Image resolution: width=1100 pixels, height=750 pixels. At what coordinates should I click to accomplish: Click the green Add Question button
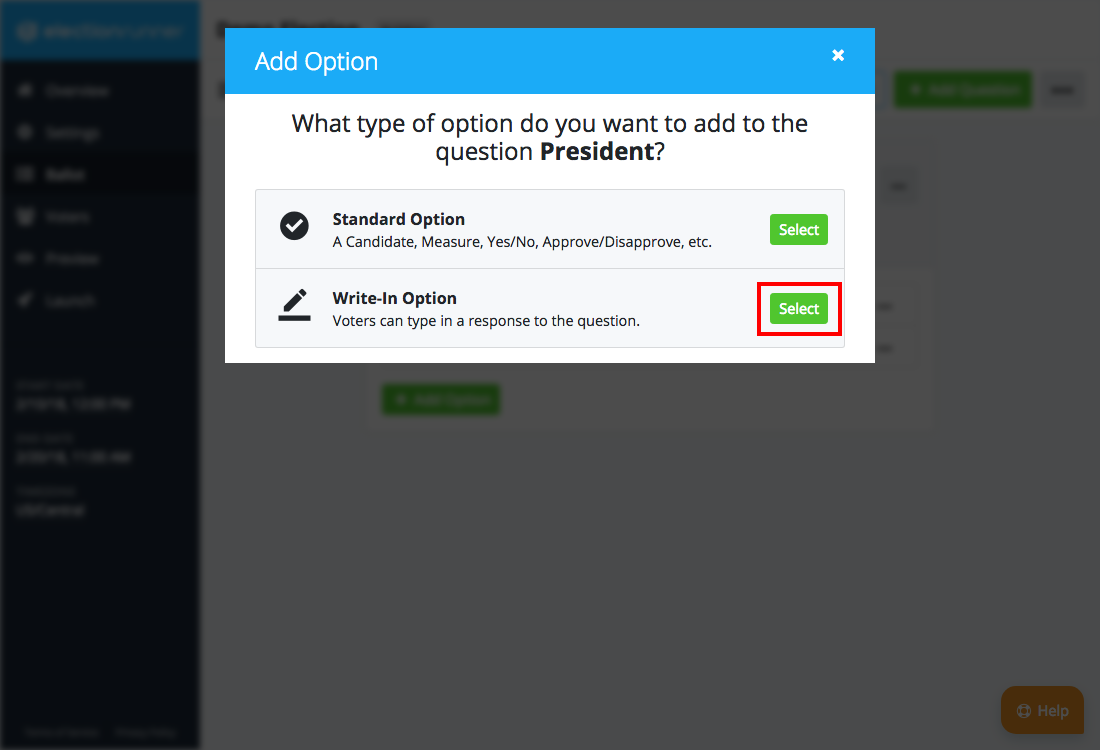coord(962,89)
